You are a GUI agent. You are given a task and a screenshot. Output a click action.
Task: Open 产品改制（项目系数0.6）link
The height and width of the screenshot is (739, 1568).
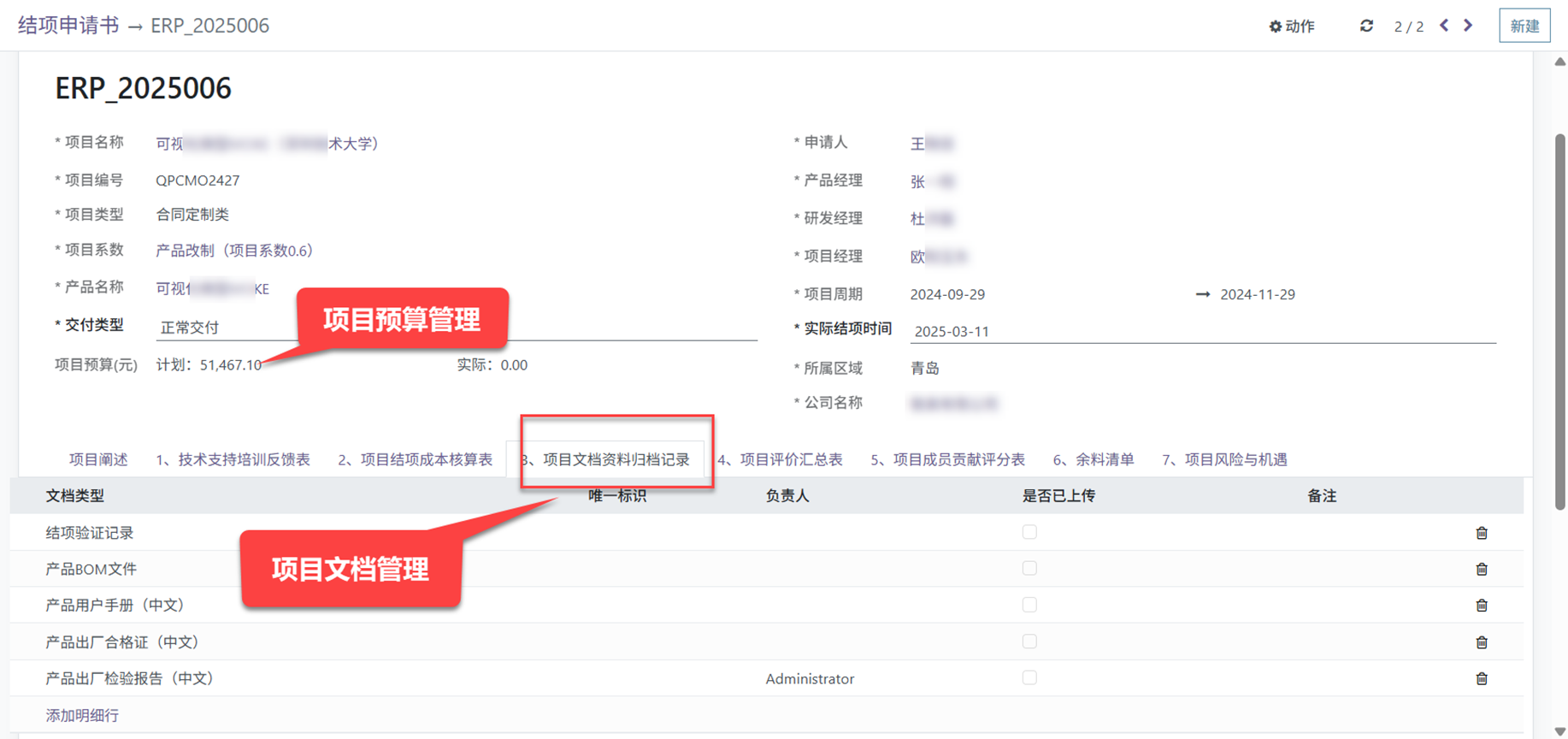click(234, 251)
